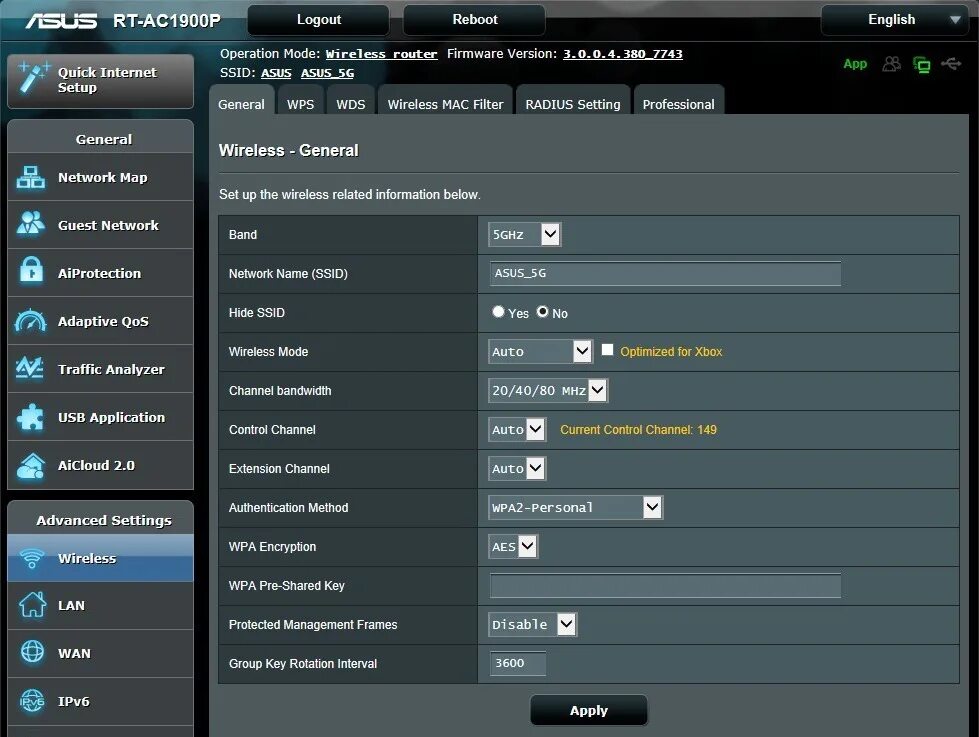This screenshot has height=737, width=979.
Task: Open AiProtection menu label
Action: pos(99,274)
